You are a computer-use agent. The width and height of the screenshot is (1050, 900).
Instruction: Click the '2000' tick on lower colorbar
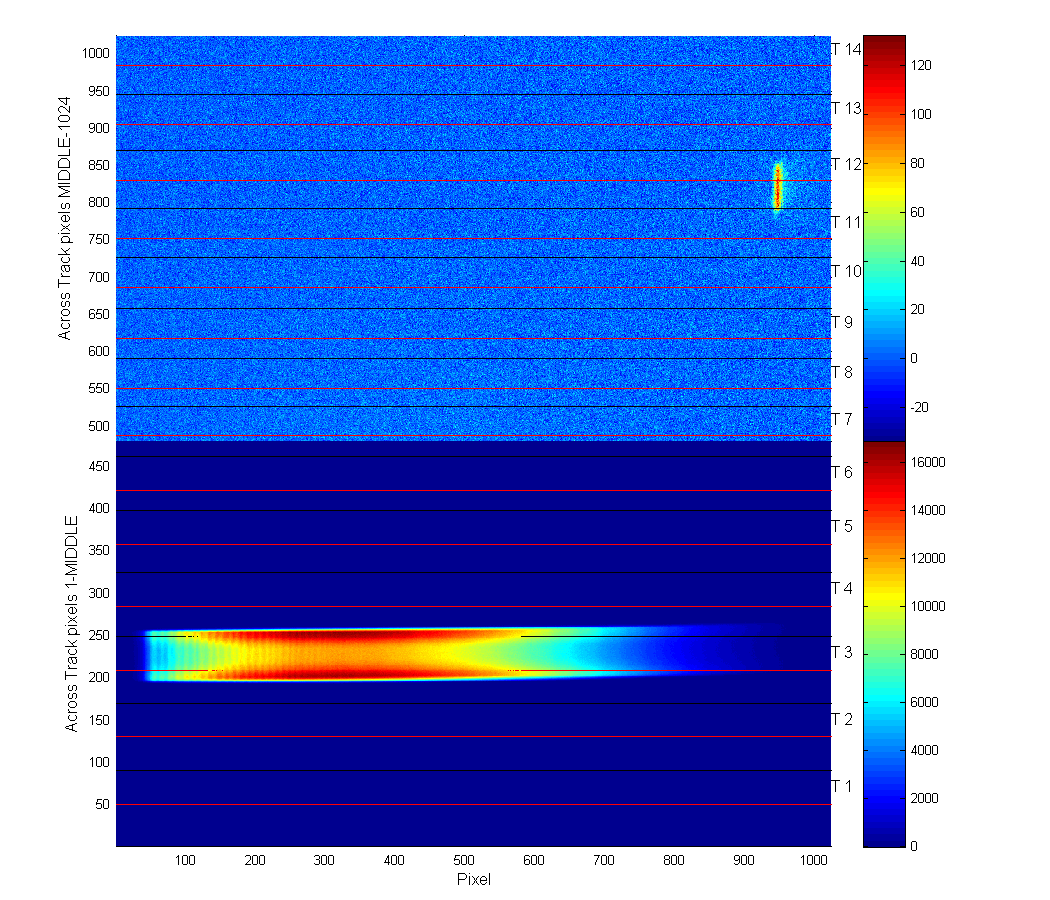pyautogui.click(x=925, y=798)
